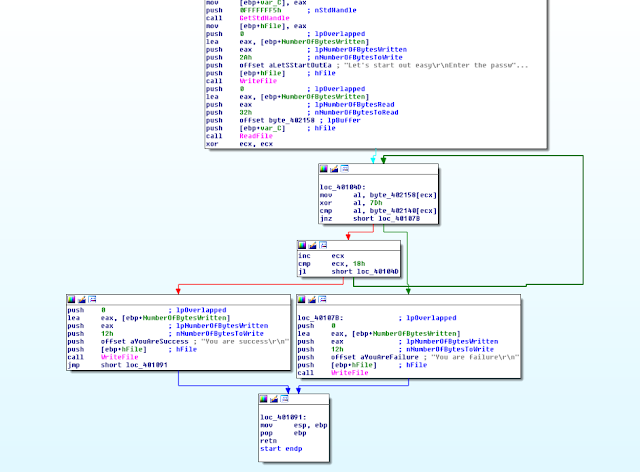Click the edit pencil icon on loc_40104D node

334,169
